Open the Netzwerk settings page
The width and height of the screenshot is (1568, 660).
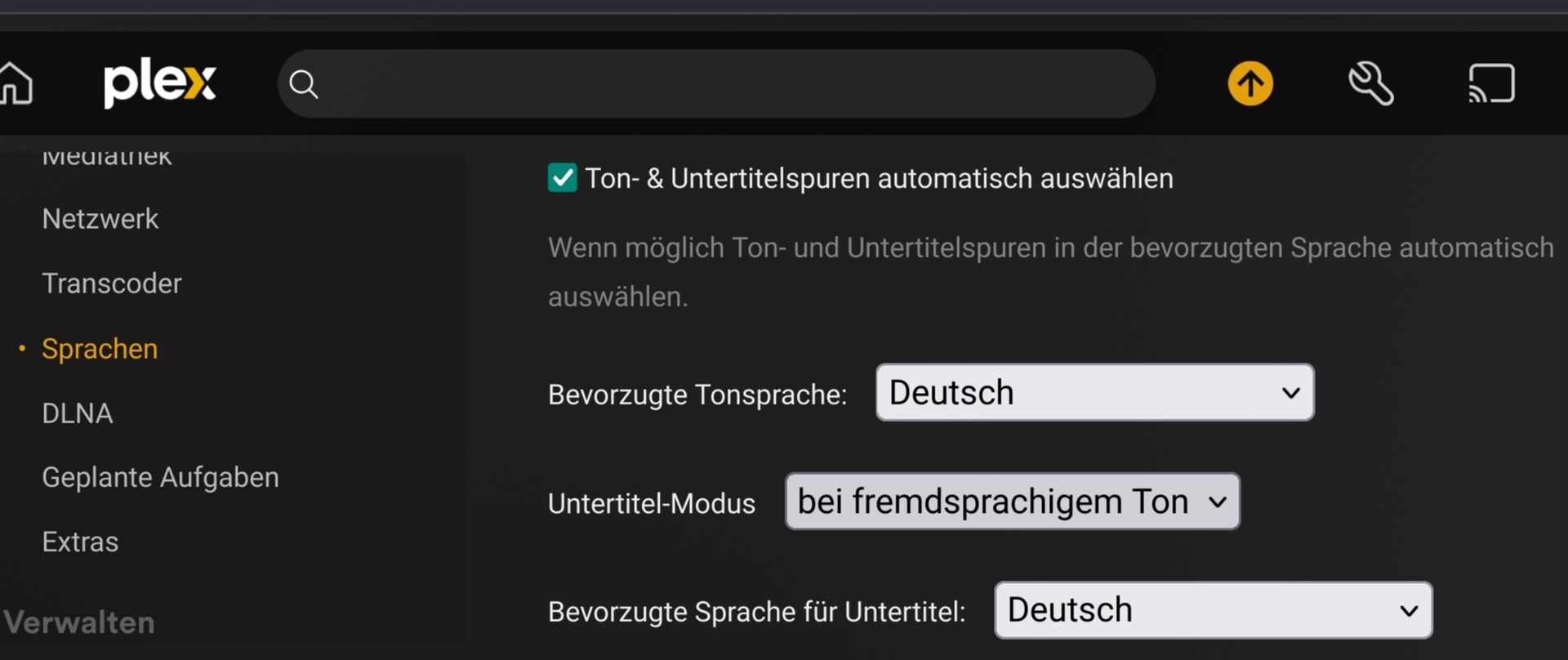pyautogui.click(x=100, y=219)
